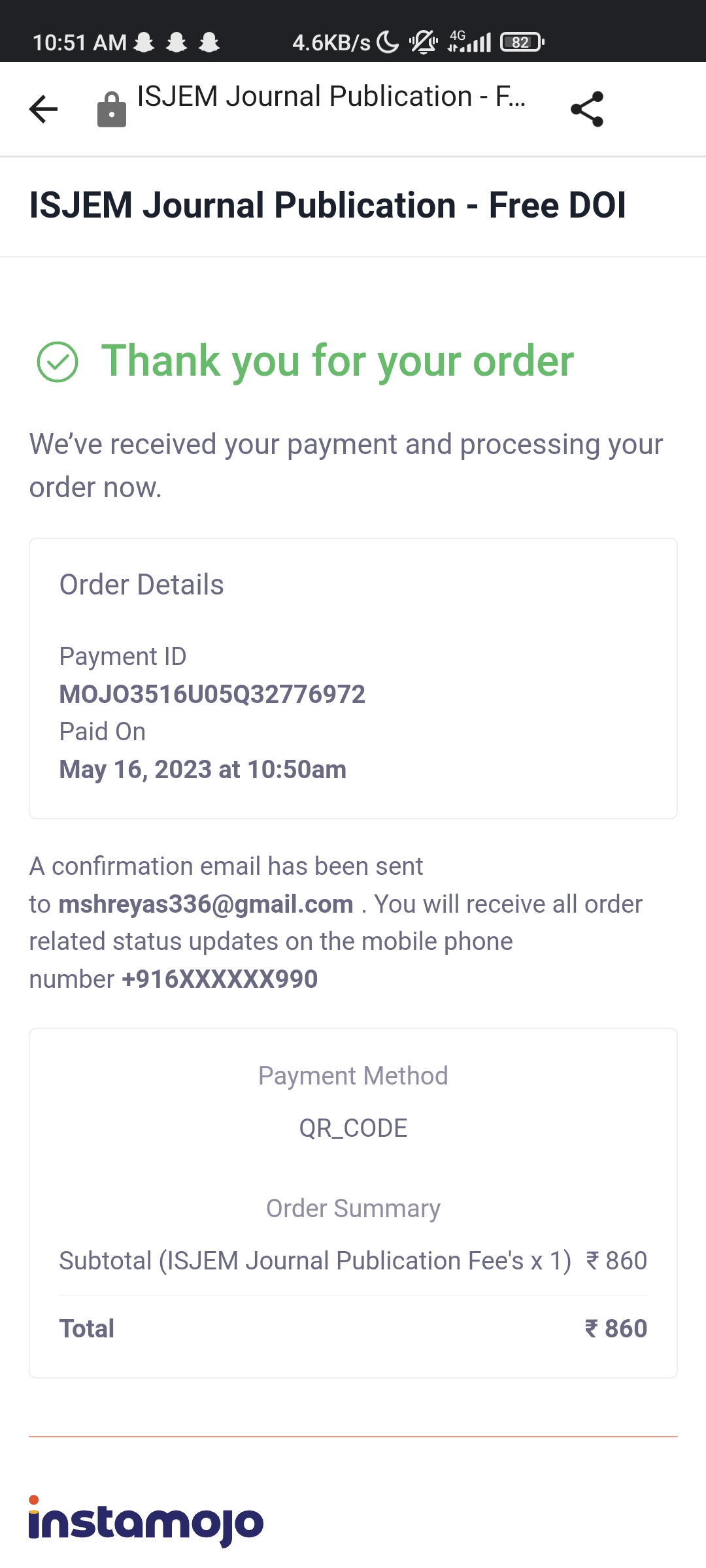Tap the Payment ID MOJO3516U05Q32776972
The width and height of the screenshot is (706, 1568).
[212, 694]
